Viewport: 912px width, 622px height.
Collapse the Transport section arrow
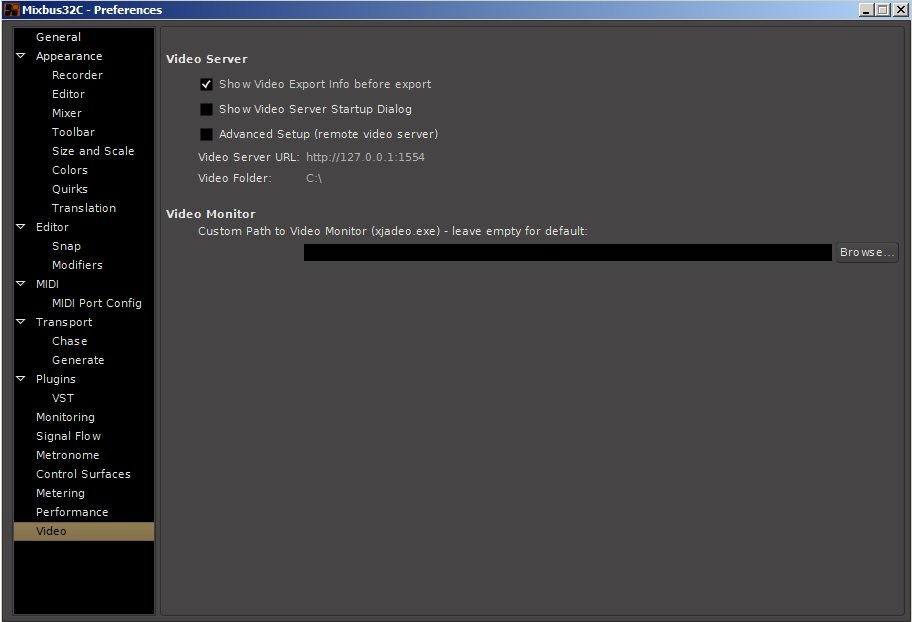[21, 322]
